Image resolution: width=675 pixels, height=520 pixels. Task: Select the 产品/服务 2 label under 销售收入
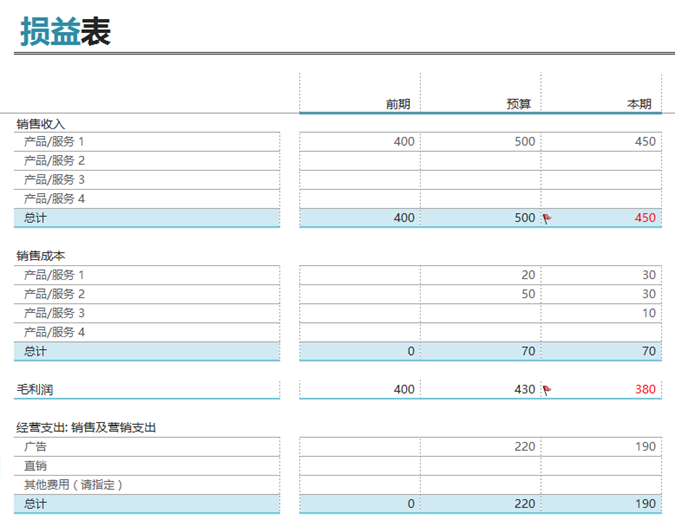pos(54,161)
